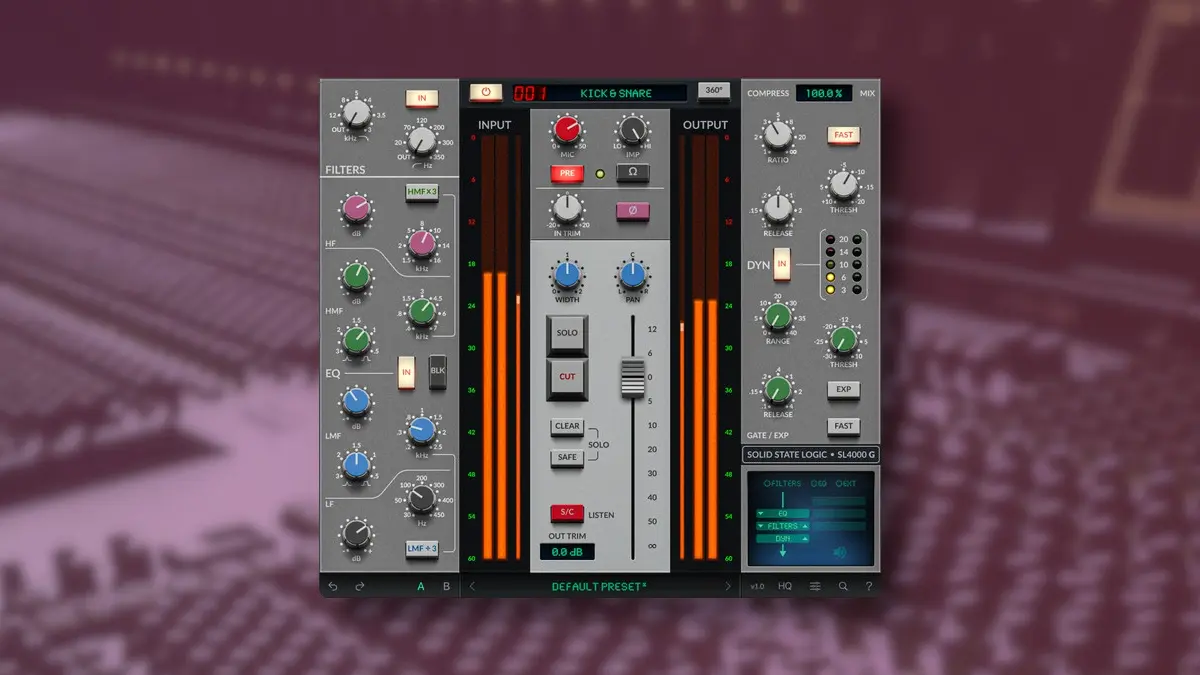Open the preset management sliders icon
The height and width of the screenshot is (675, 1200).
click(x=815, y=586)
